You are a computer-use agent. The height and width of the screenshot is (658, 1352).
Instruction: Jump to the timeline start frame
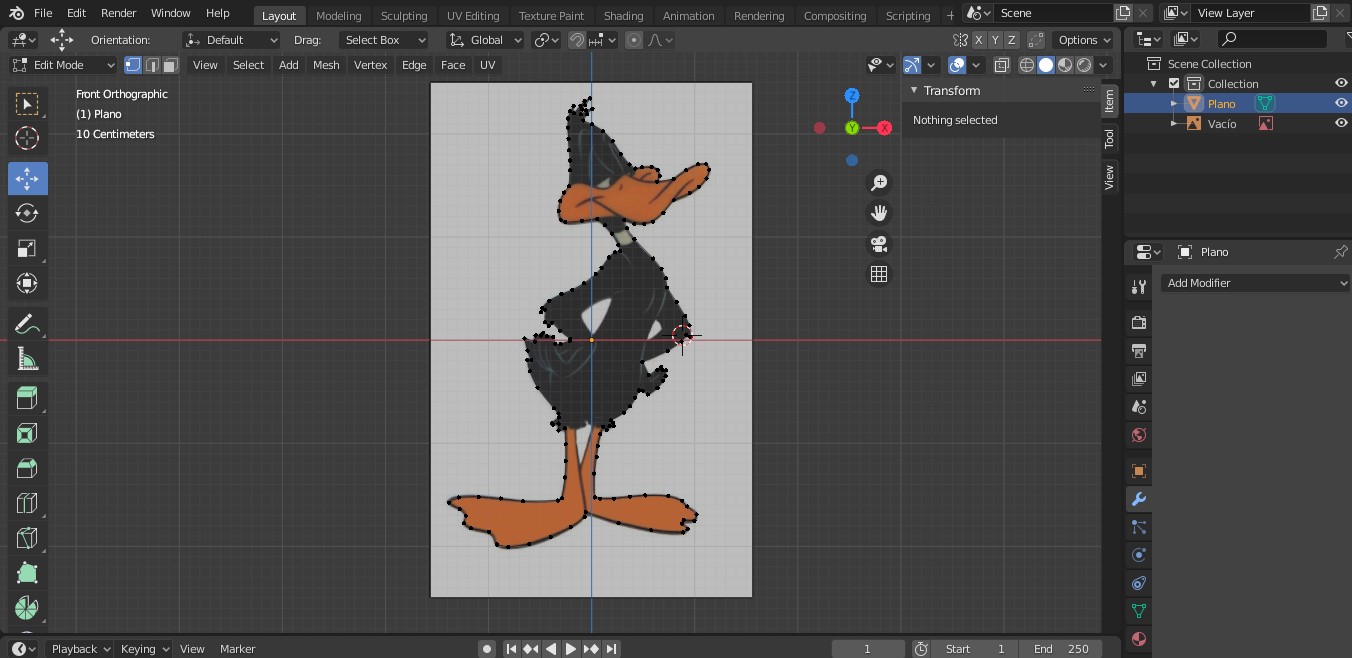point(511,649)
